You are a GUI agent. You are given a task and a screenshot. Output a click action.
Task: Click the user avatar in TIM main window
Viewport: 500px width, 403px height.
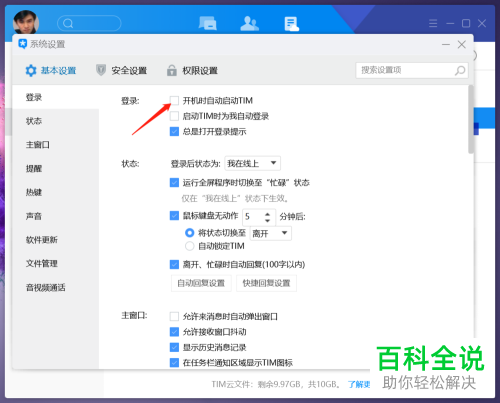click(26, 22)
